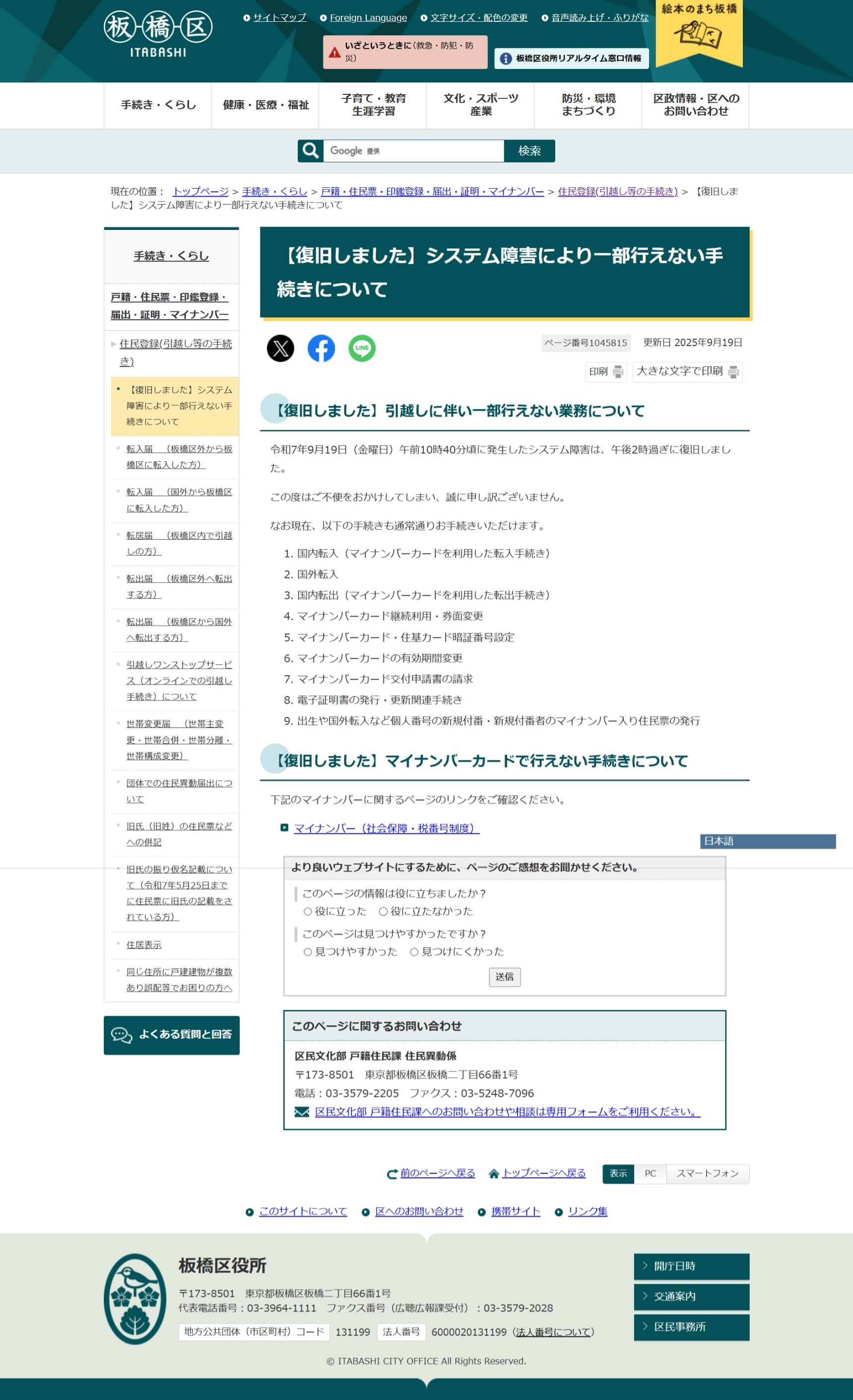Switch display to スマートフォン view
The height and width of the screenshot is (1400, 853).
point(707,1173)
